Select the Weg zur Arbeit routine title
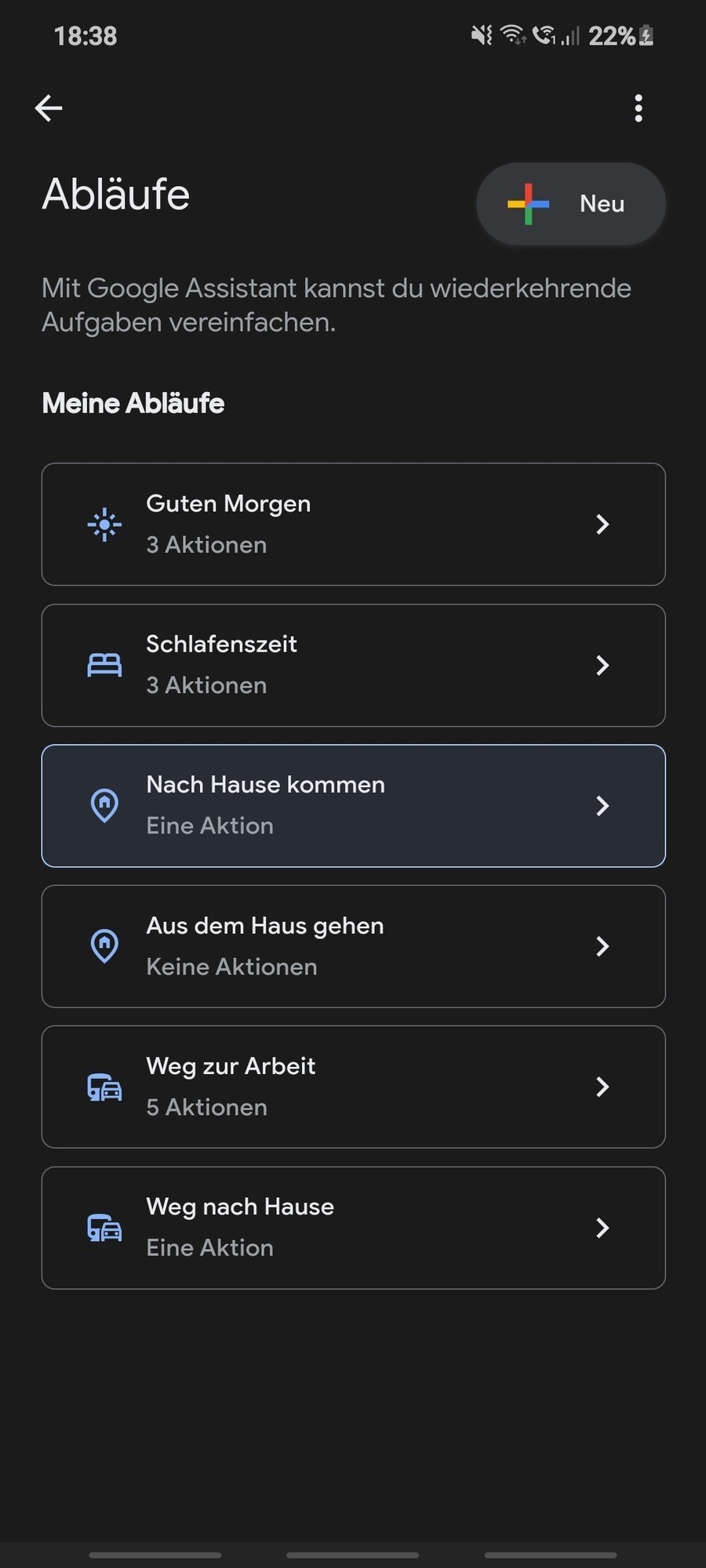 [231, 1066]
